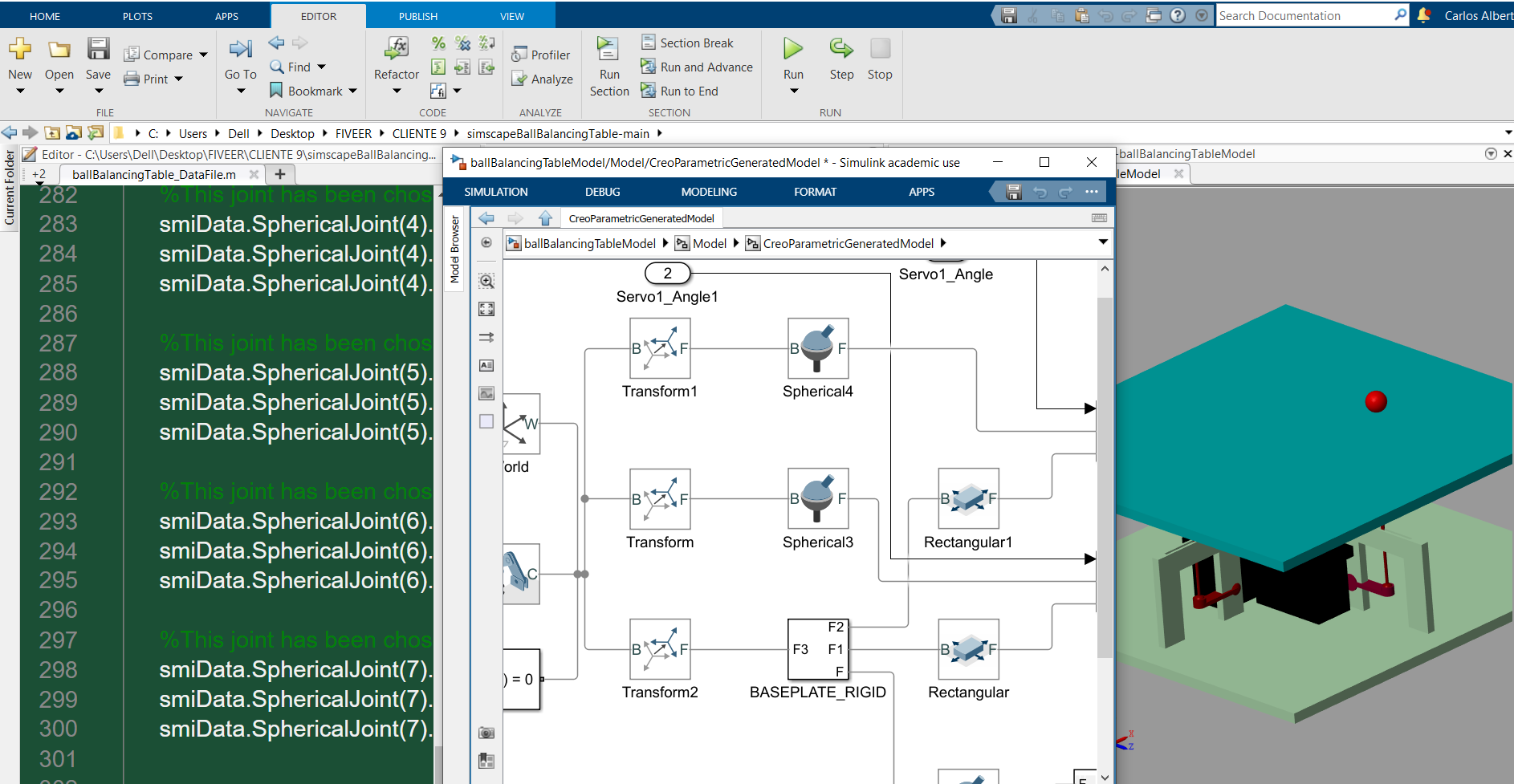Click the Profiler button
Viewport: 1514px width, 784px height.
[540, 55]
